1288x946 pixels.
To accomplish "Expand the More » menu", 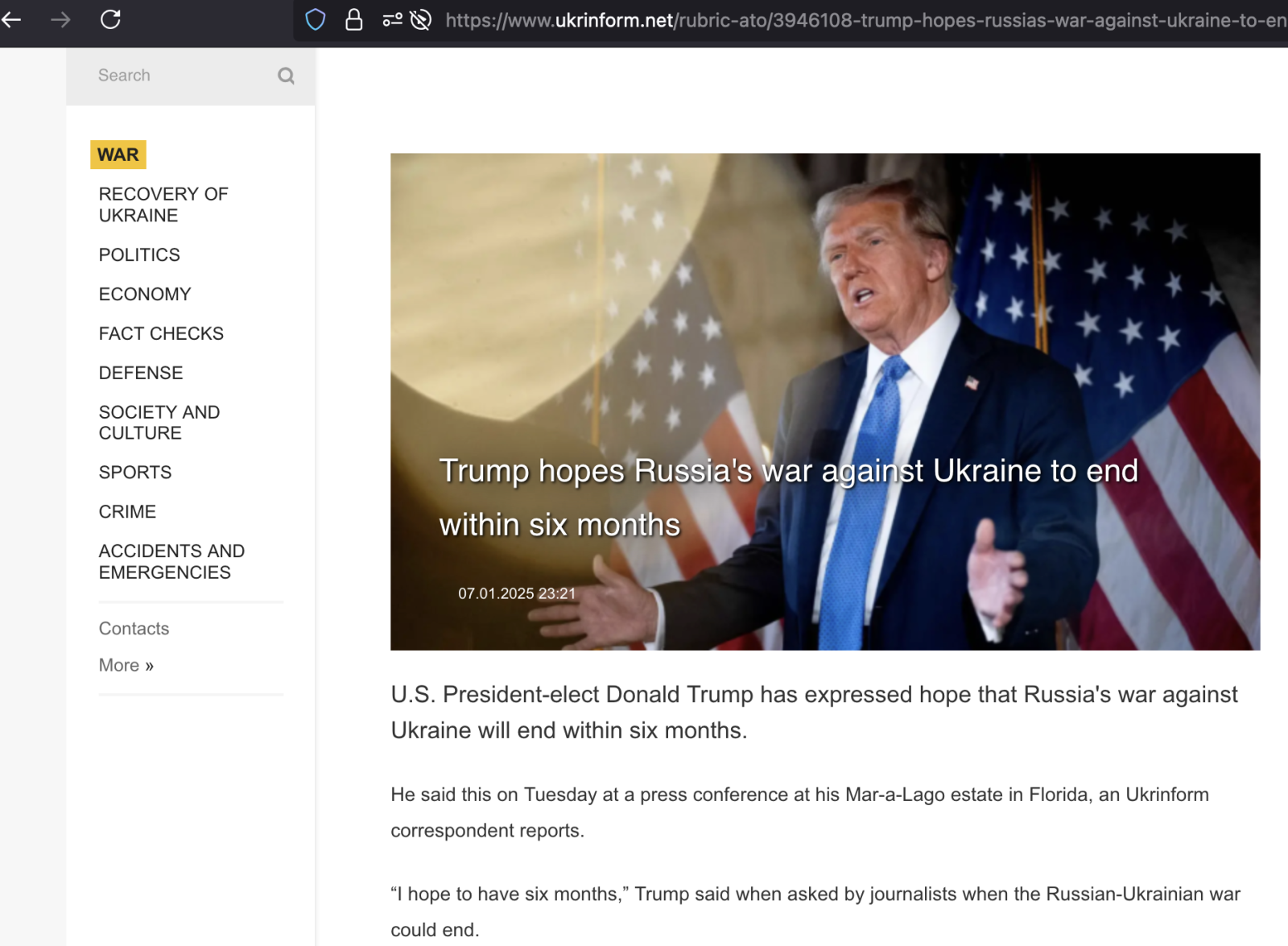I will coord(126,666).
